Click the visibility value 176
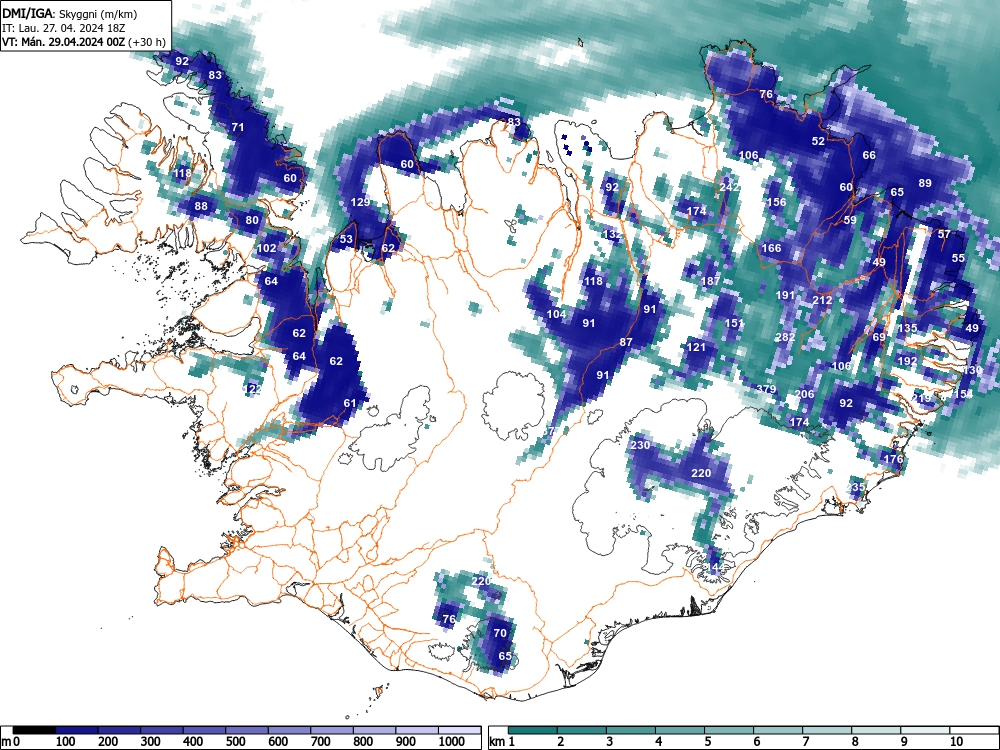The height and width of the screenshot is (750, 1000). (893, 459)
